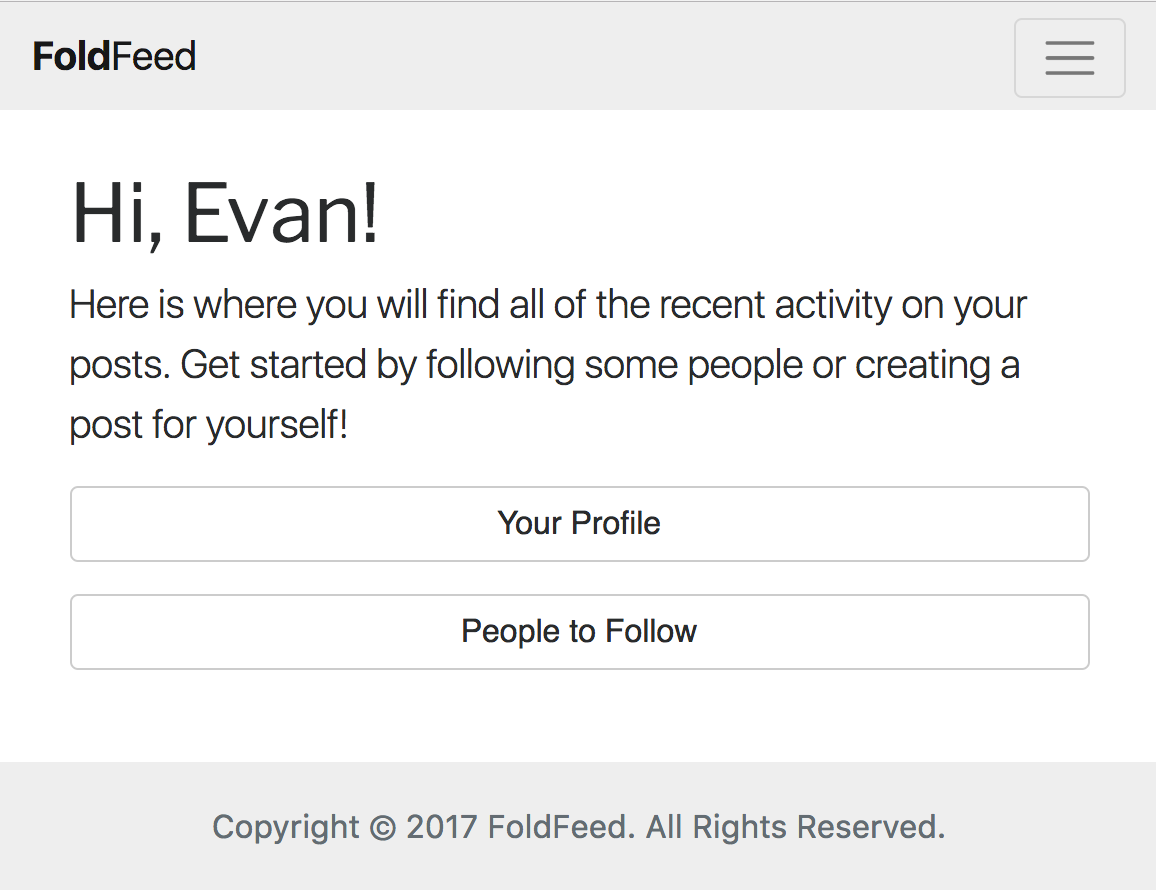Click the bold Fold part of logo
This screenshot has width=1156, height=890.
tap(71, 56)
